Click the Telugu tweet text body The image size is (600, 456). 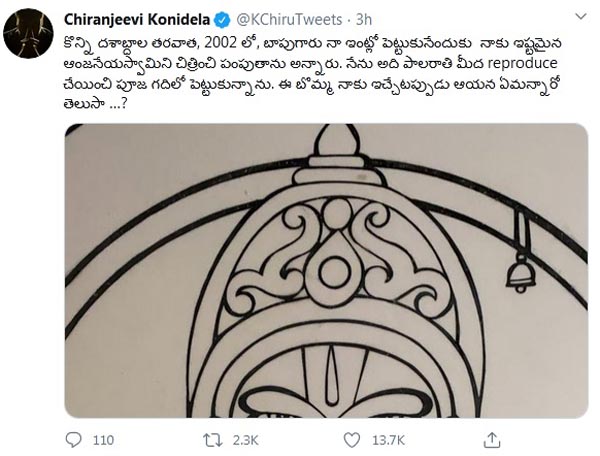tap(312, 73)
